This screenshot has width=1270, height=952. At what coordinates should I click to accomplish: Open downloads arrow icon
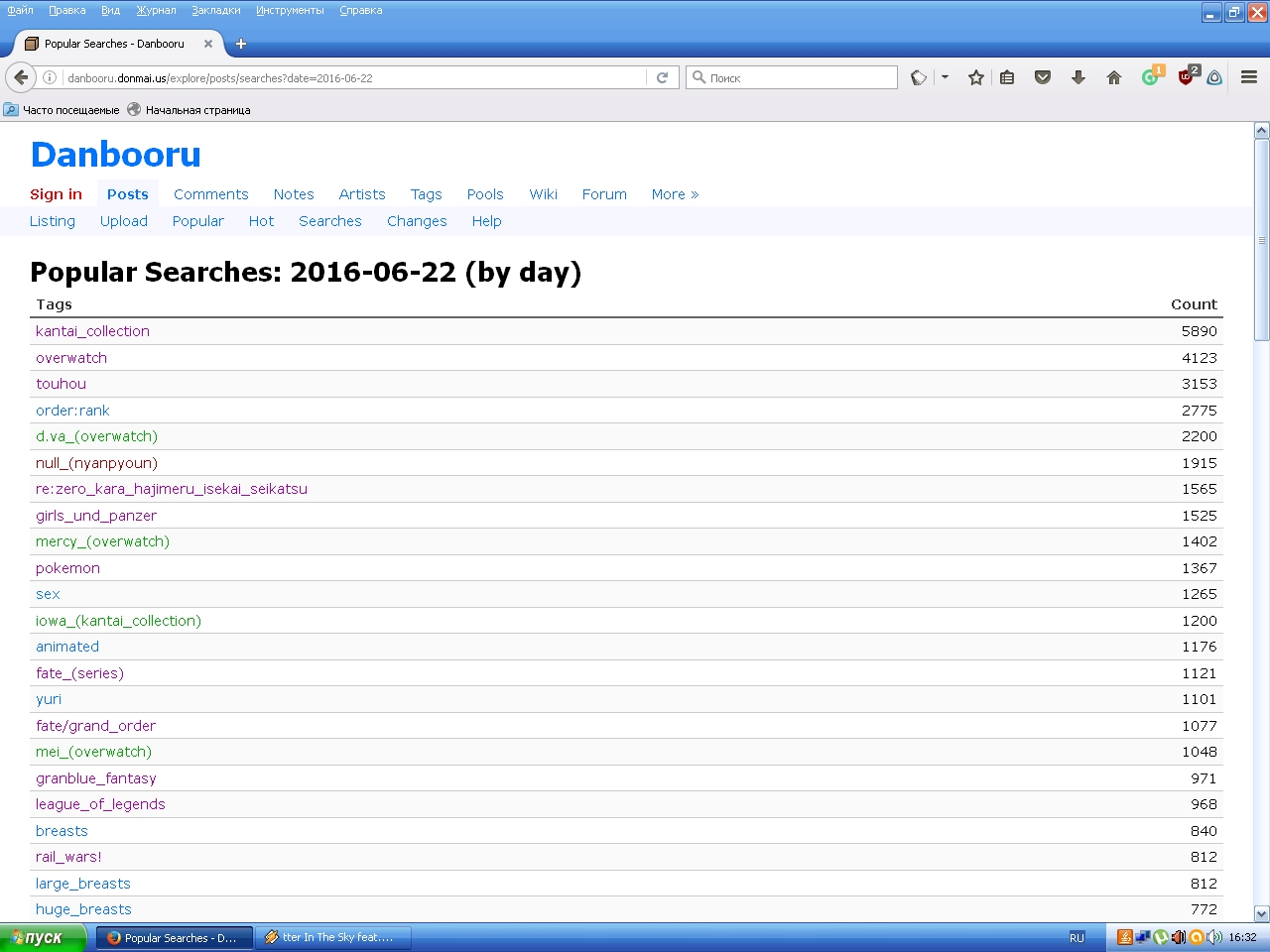pyautogui.click(x=1079, y=77)
